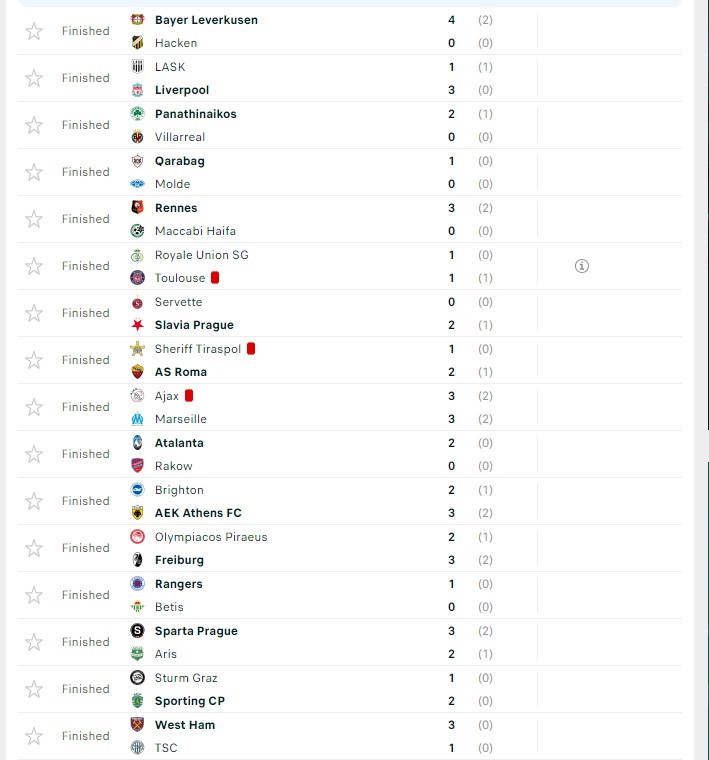Click the Toulouse red card indicator

215,278
